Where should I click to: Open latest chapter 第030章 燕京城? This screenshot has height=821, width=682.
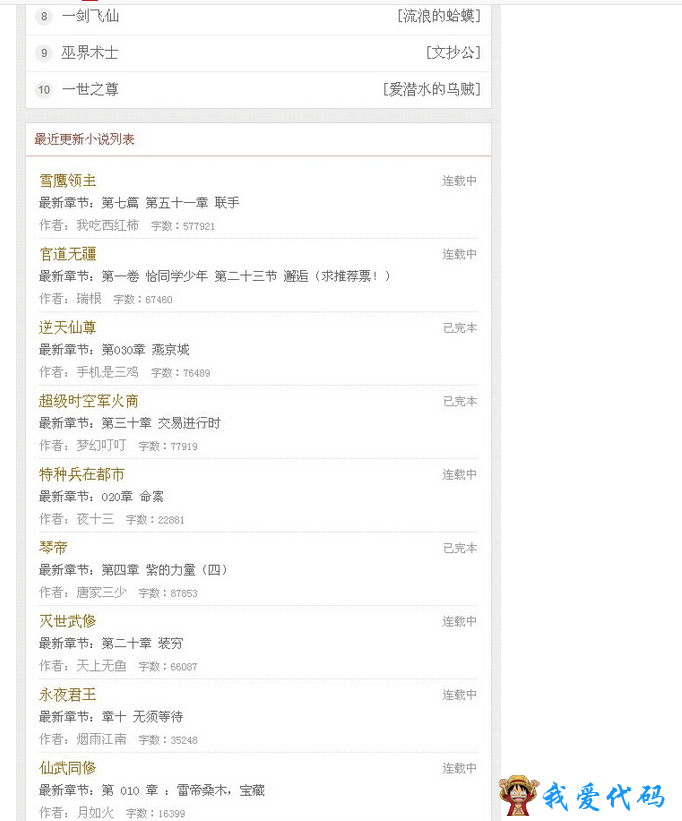(x=146, y=350)
